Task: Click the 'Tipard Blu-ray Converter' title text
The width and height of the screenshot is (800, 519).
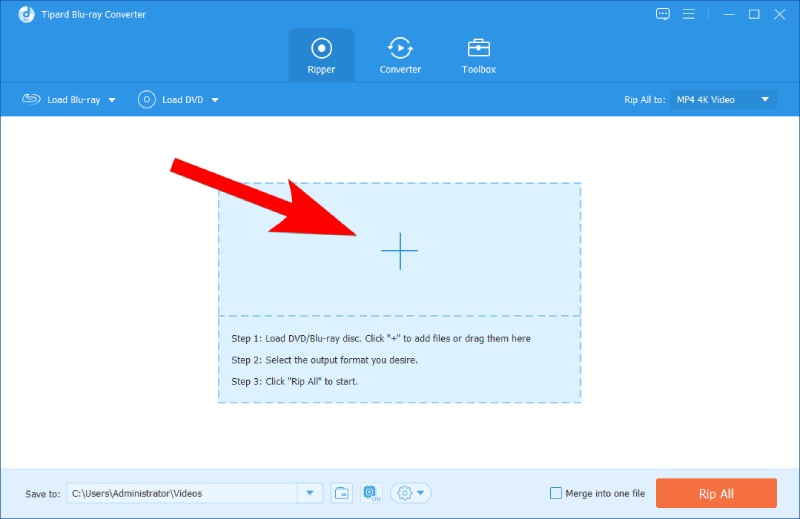Action: tap(93, 14)
